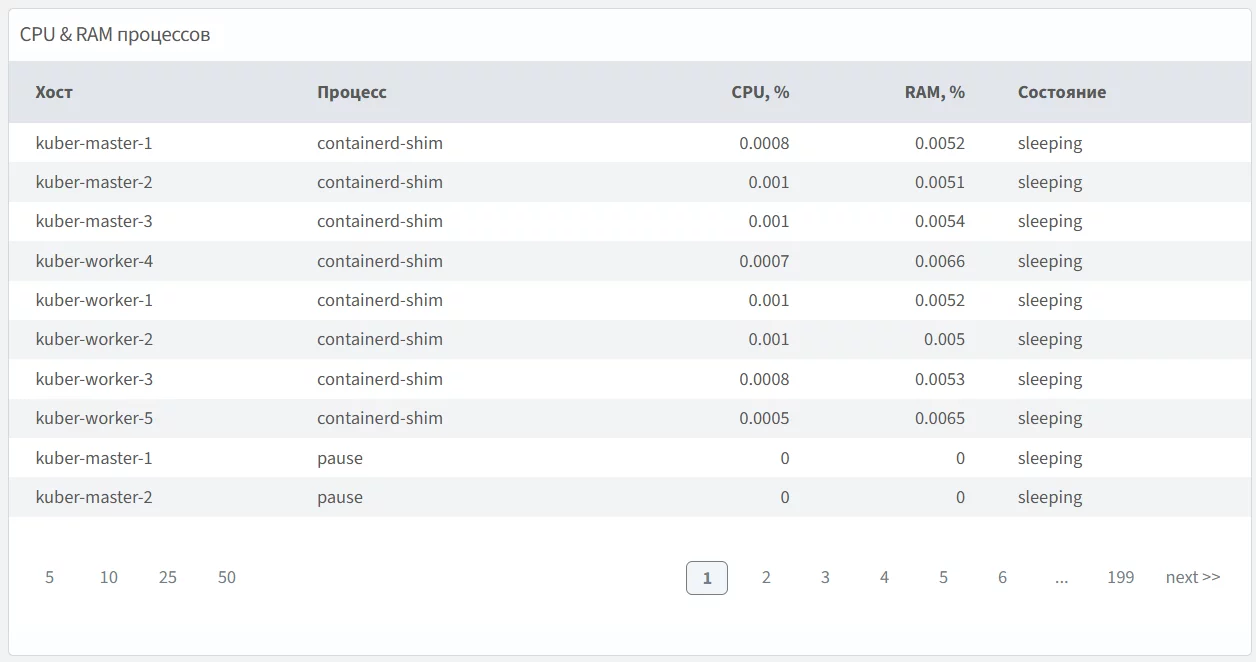This screenshot has height=662, width=1256.
Task: Go to page 2
Action: pos(766,577)
